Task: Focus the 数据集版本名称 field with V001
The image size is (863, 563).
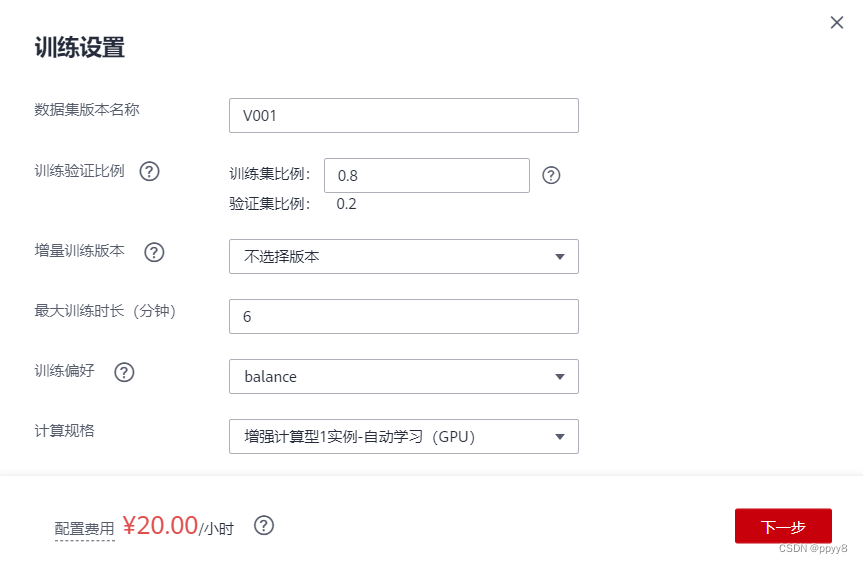Action: pos(403,115)
